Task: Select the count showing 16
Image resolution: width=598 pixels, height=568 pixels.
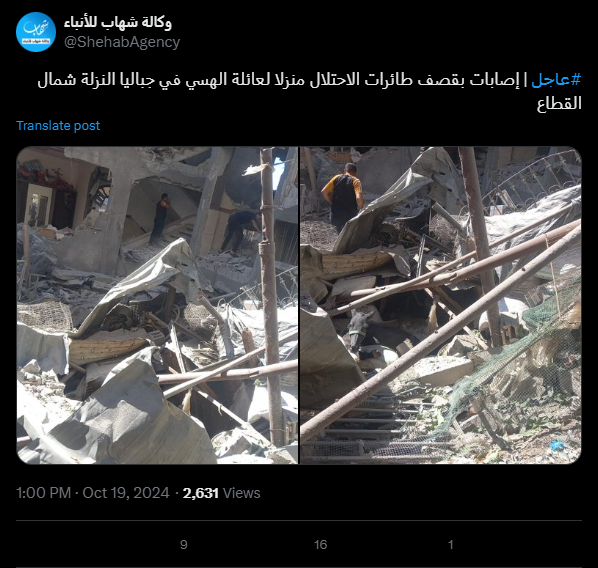Action: click(320, 544)
